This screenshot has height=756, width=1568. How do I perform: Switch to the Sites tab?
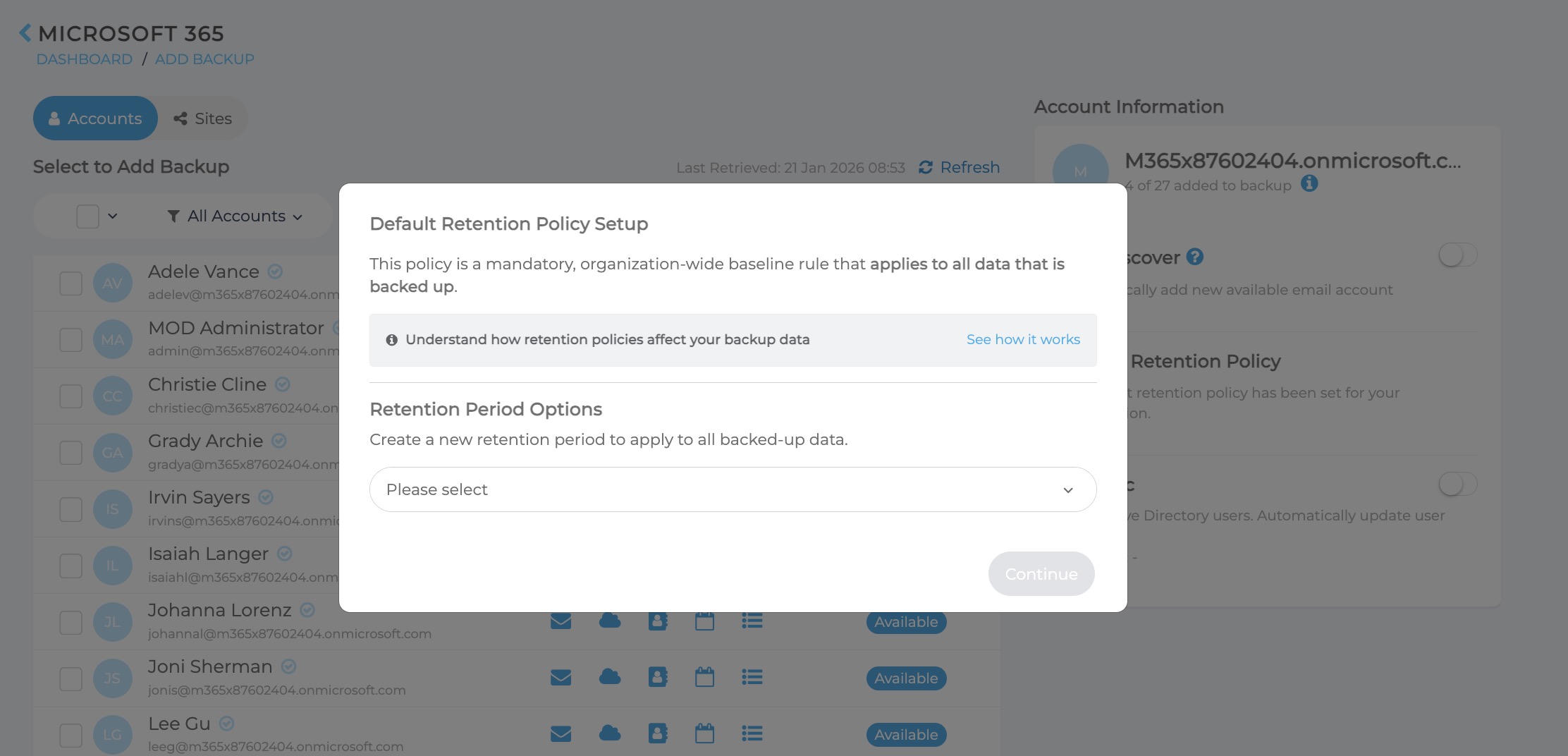(203, 118)
